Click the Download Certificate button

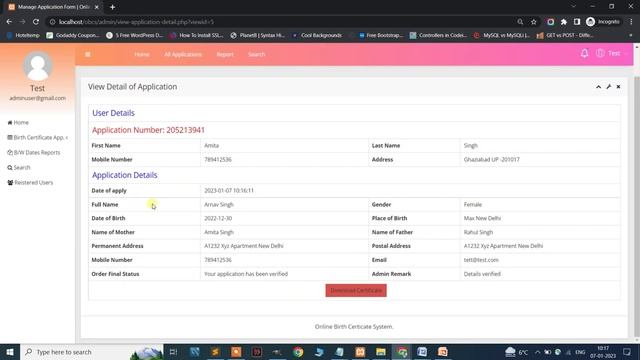coord(356,290)
